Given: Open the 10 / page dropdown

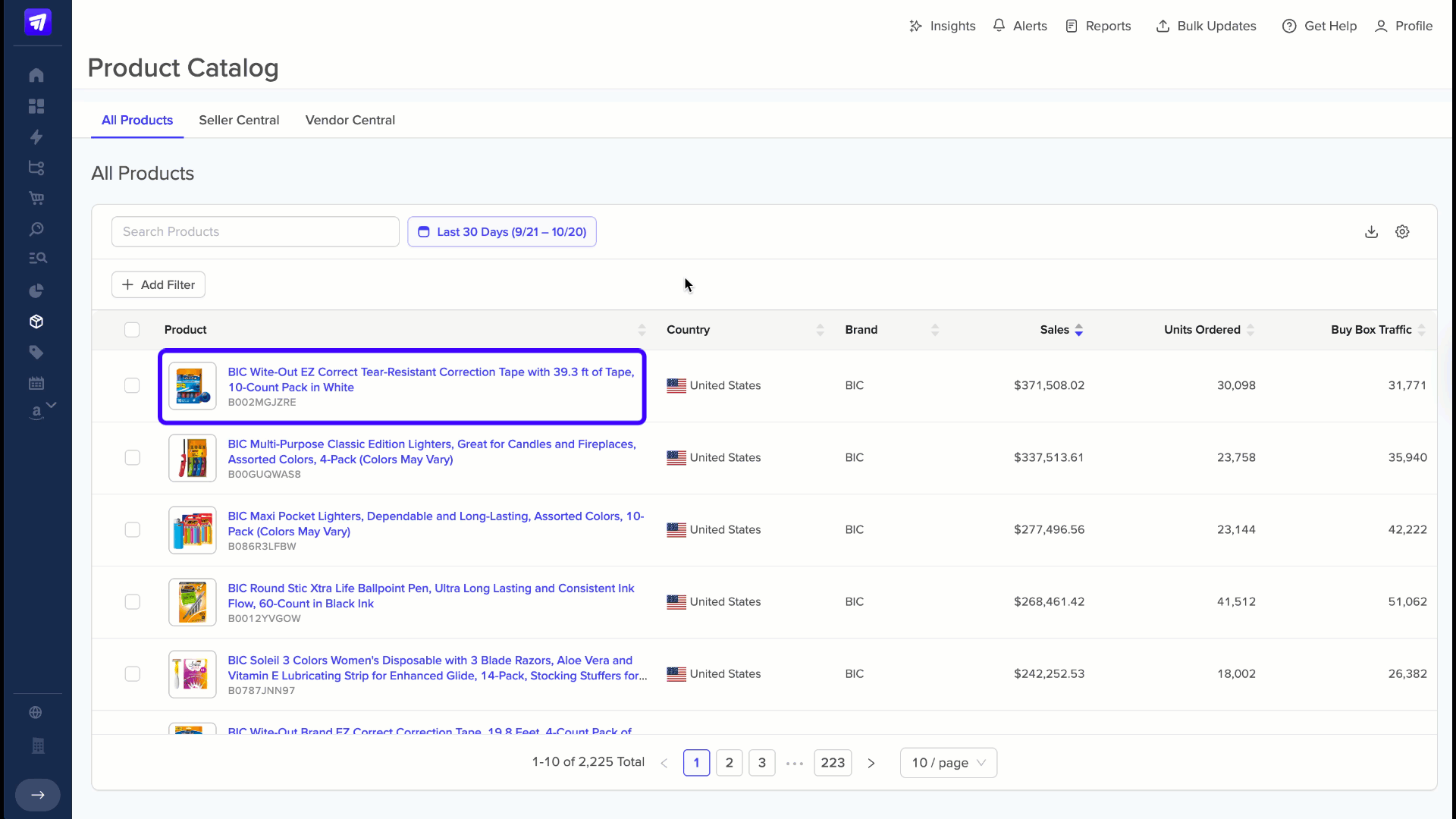Looking at the screenshot, I should (x=949, y=763).
